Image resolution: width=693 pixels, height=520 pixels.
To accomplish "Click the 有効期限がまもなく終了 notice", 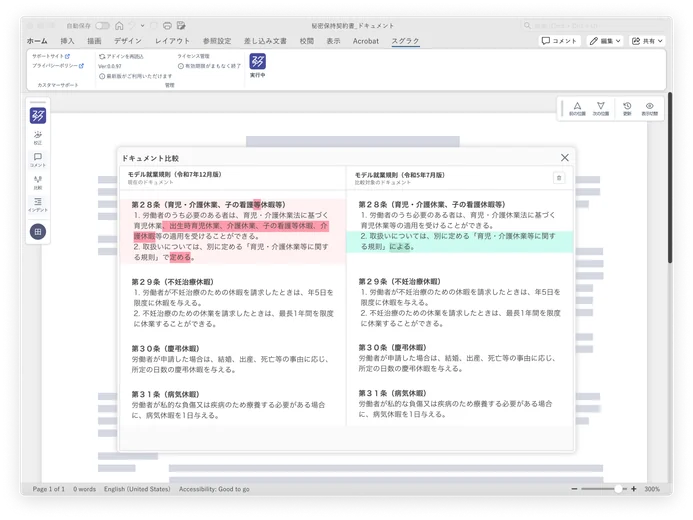I will 209,66.
